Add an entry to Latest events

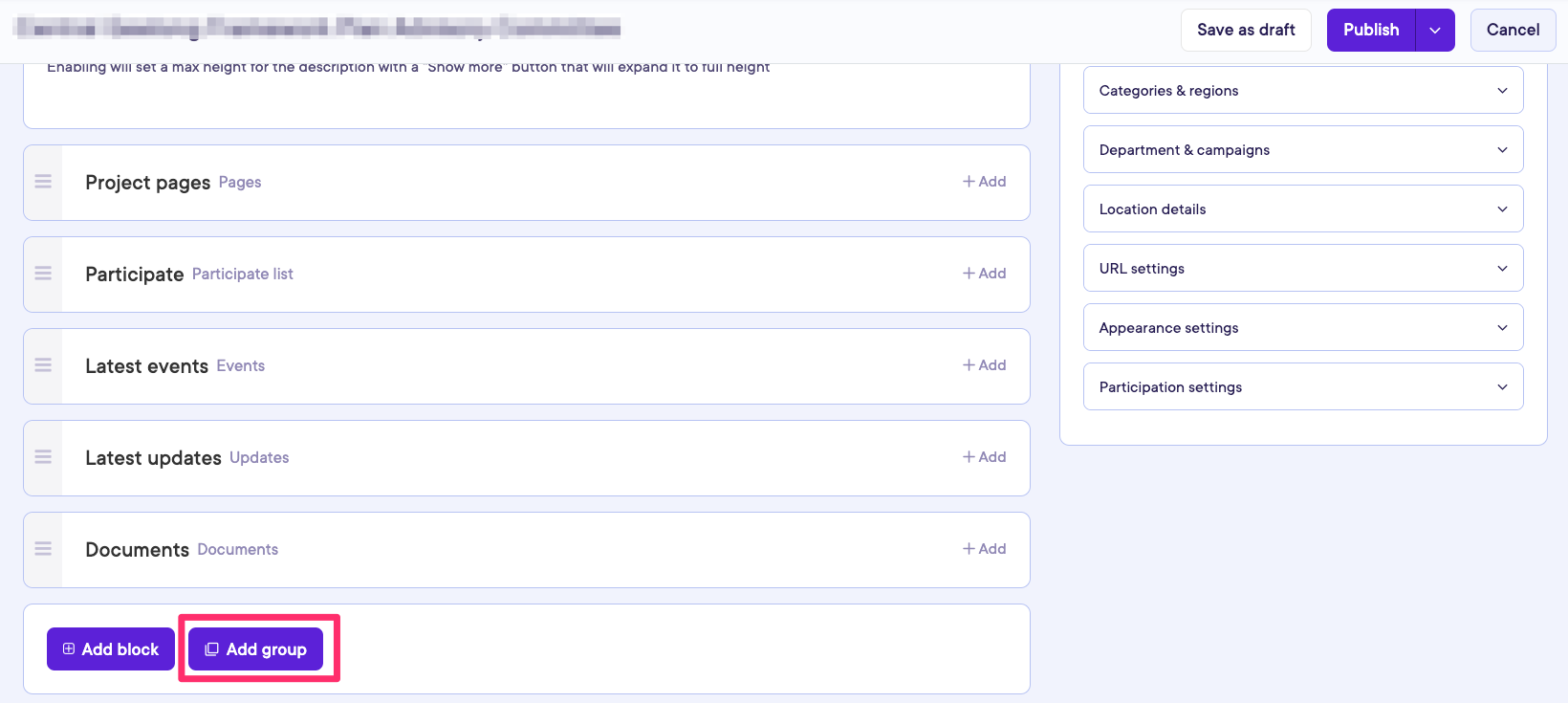click(x=984, y=365)
